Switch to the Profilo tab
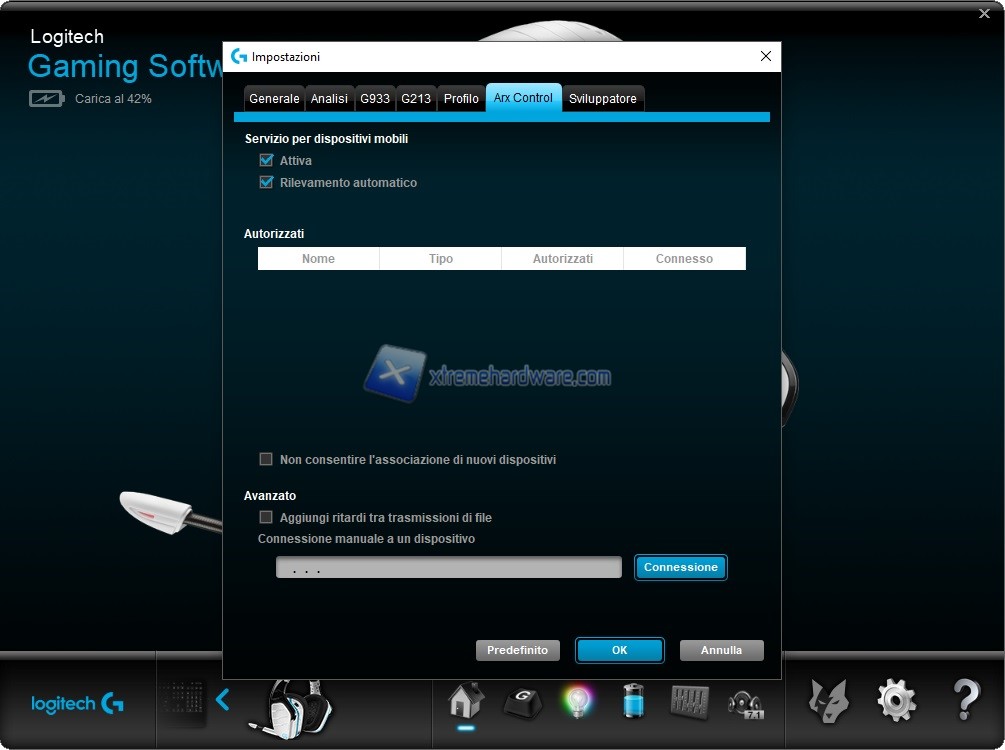The width and height of the screenshot is (1005, 750). pyautogui.click(x=461, y=99)
